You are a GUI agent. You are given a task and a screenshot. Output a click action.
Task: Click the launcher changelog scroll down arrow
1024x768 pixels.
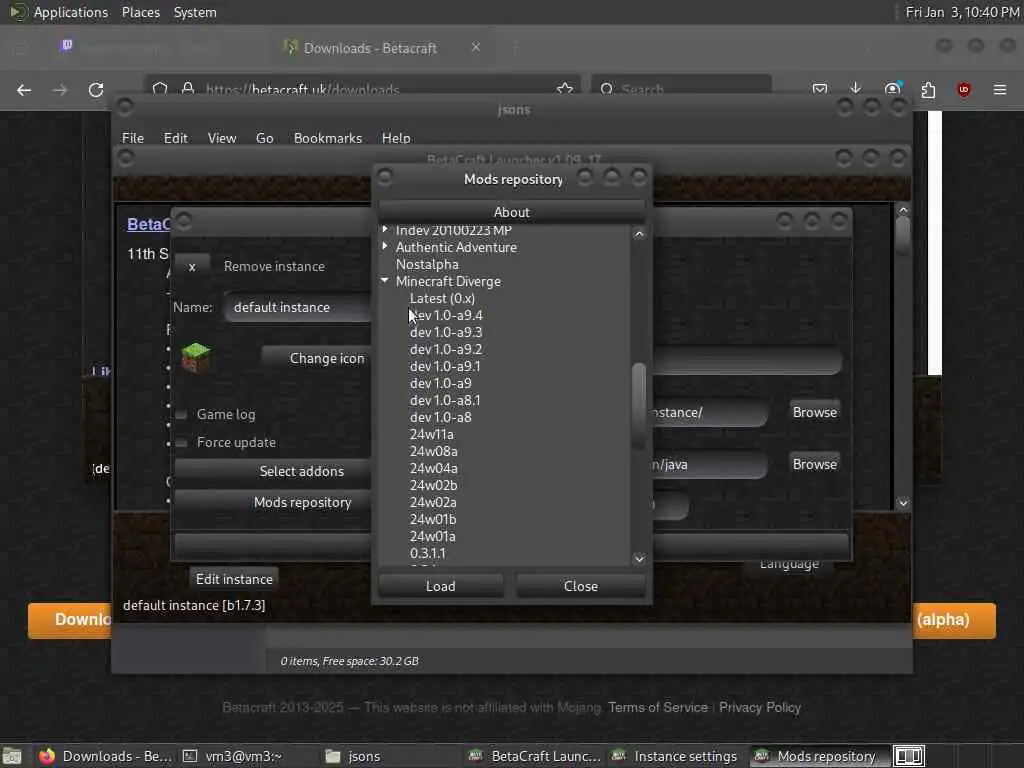(x=903, y=503)
